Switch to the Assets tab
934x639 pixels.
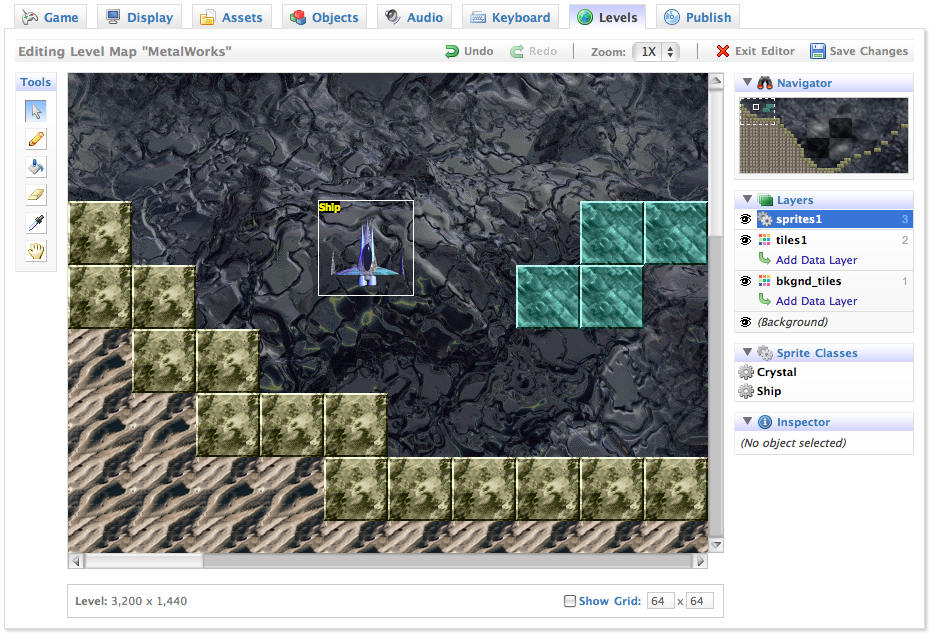[x=231, y=17]
